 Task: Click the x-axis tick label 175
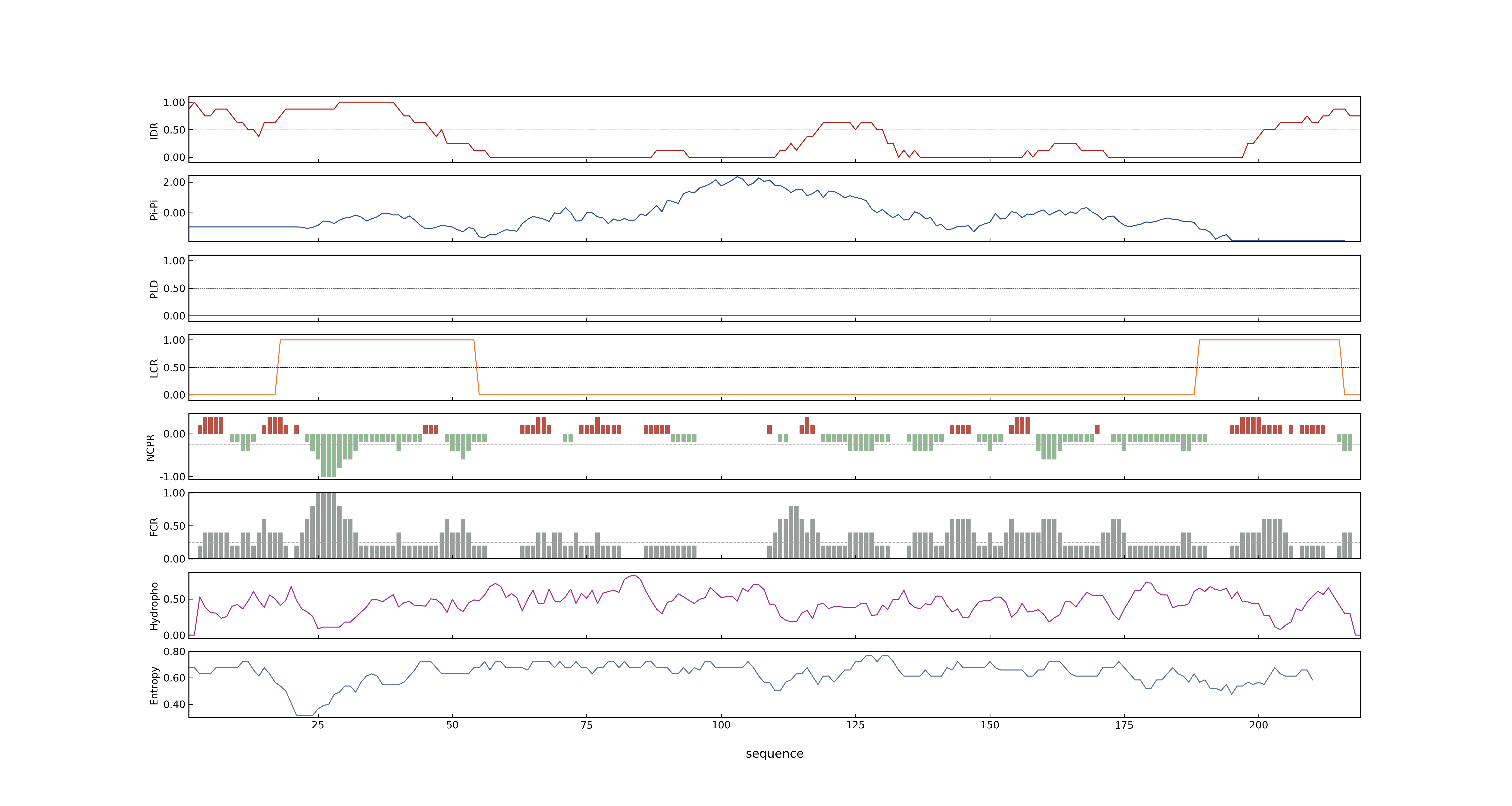(x=1124, y=725)
